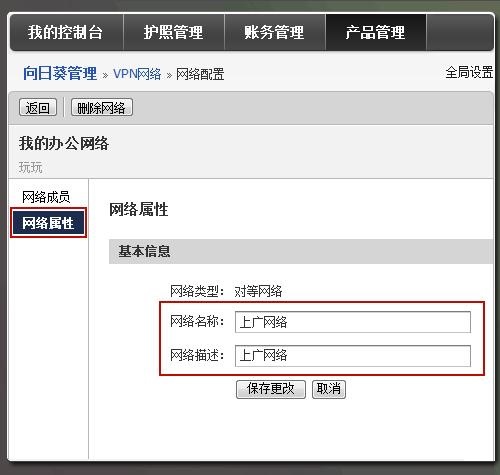Open the VPN网络 breadcrumb link

(137, 74)
